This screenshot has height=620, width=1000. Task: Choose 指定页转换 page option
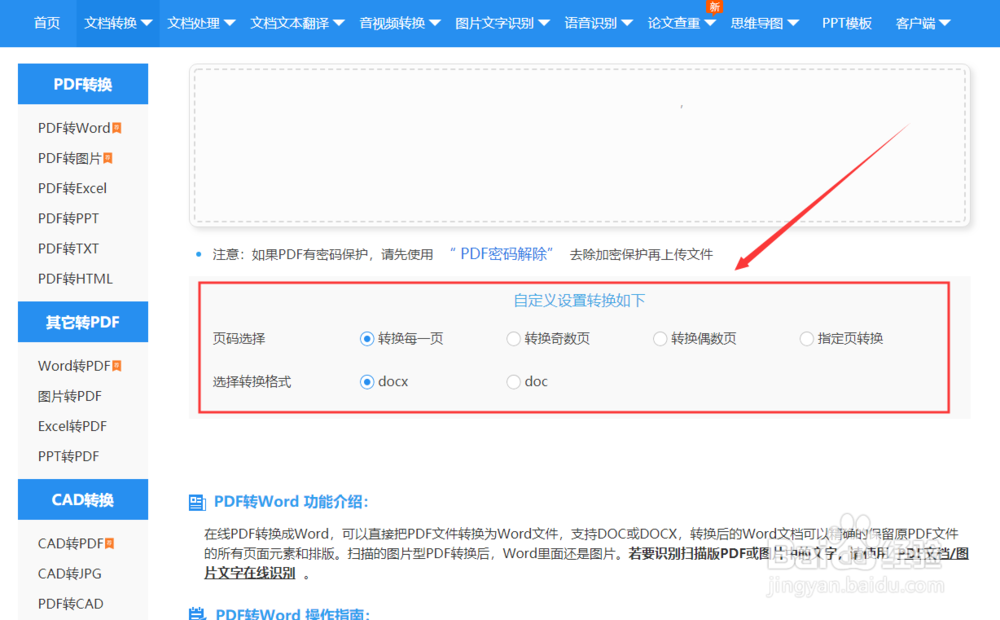tap(806, 338)
